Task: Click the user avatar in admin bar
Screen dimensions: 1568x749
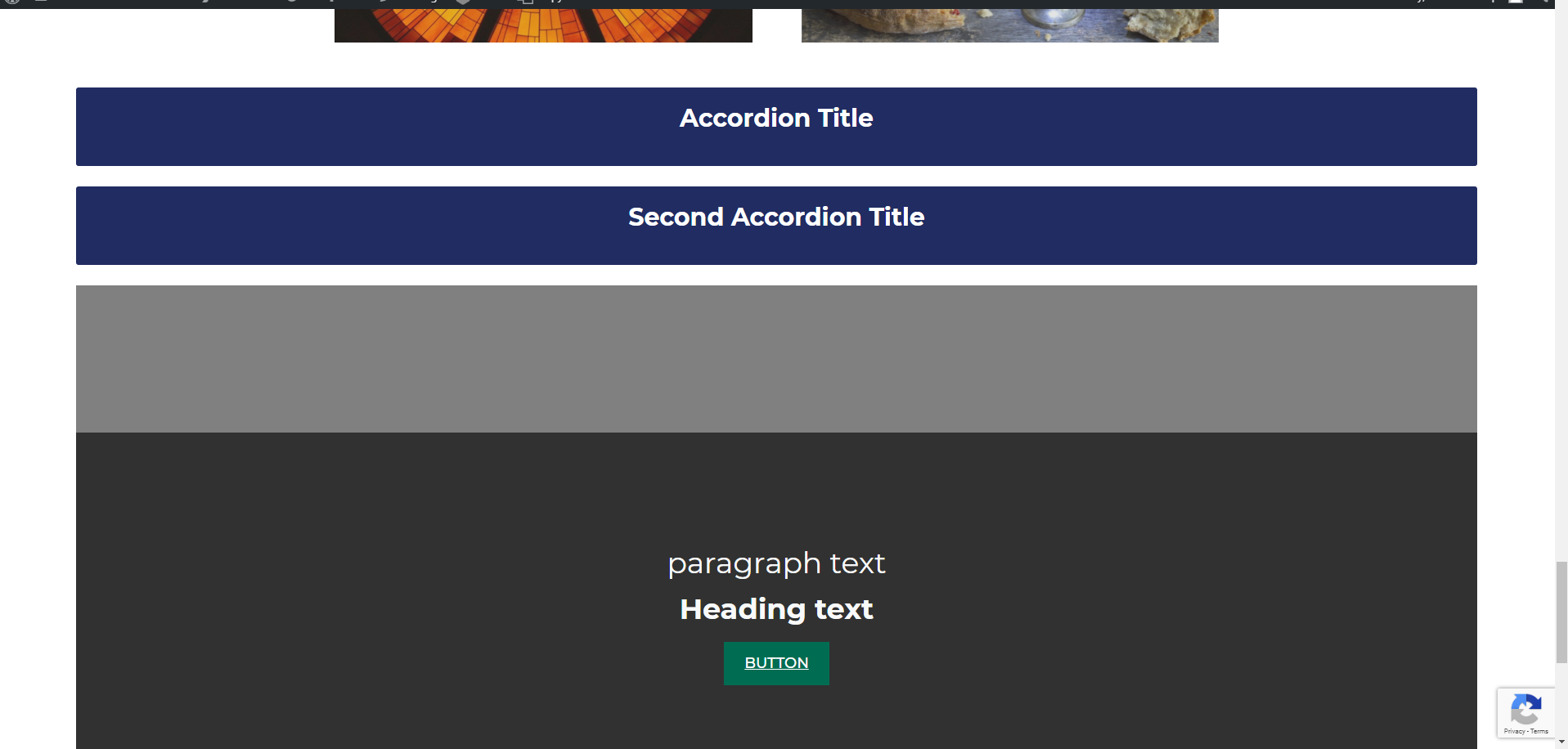Action: tap(1515, 2)
